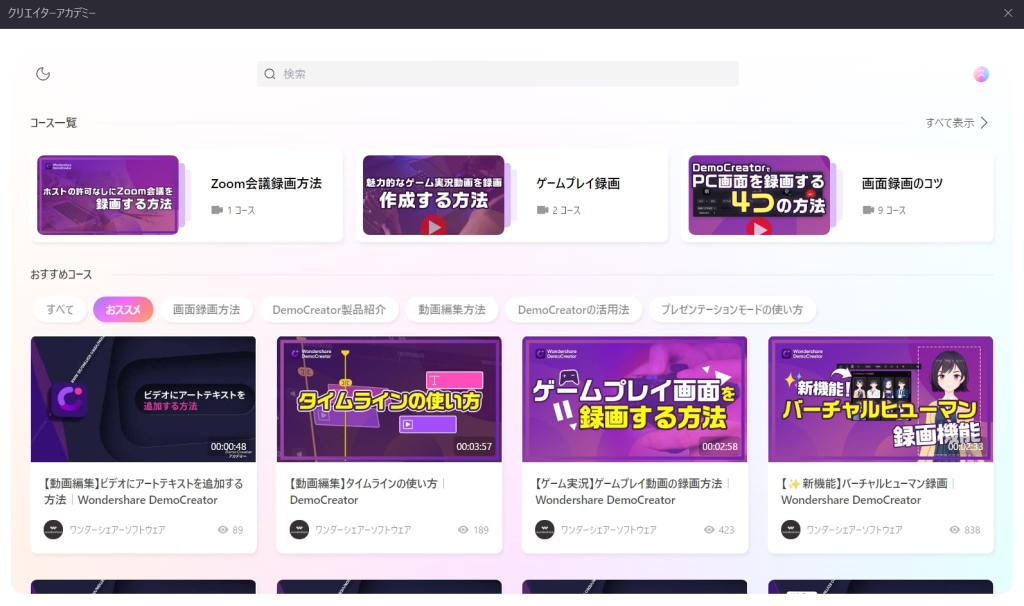The height and width of the screenshot is (606, 1024).
Task: Select the DemoCreator製品紹介 filter tab
Action: tap(329, 310)
